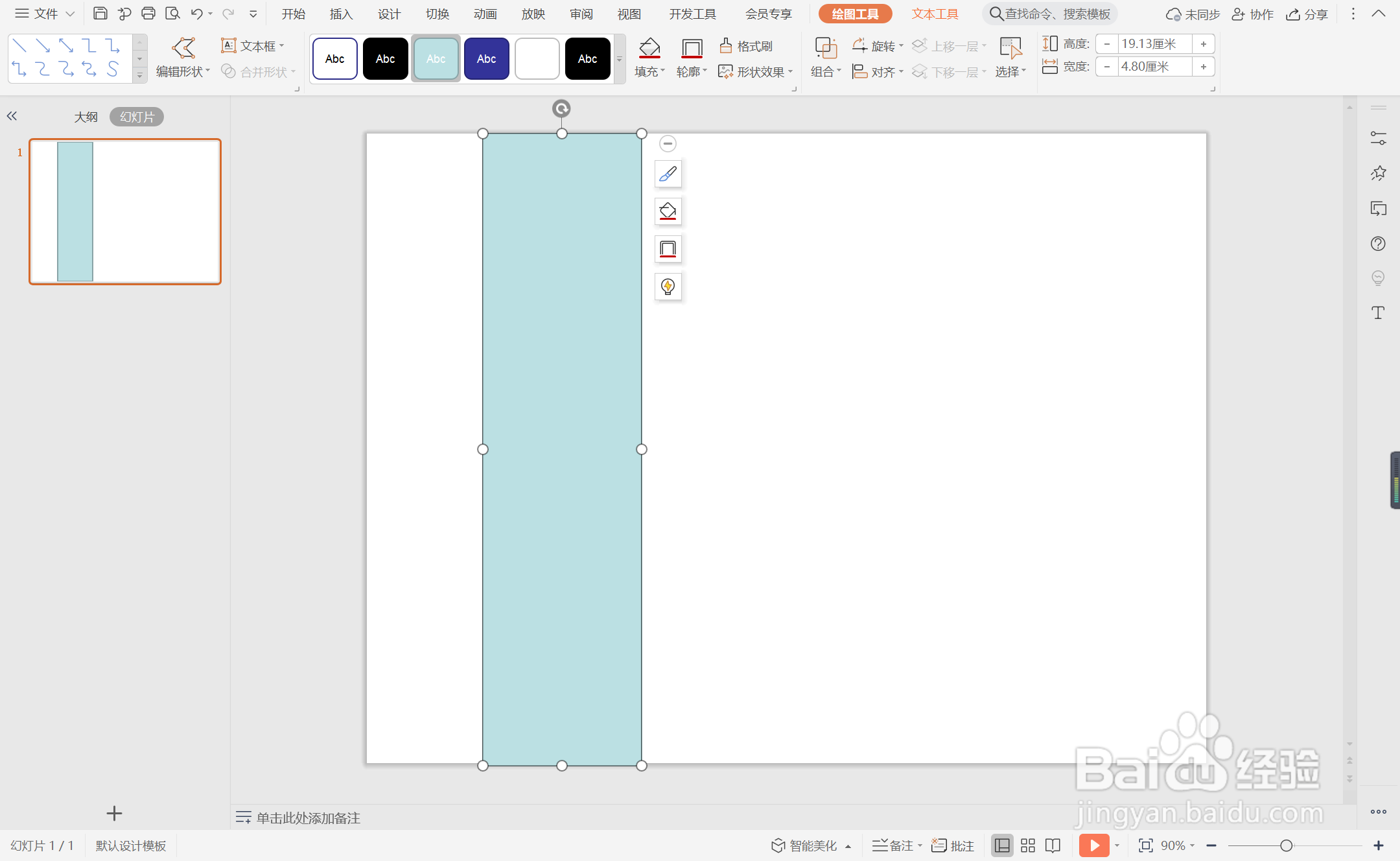Expand the Shape Effects (形状效果) dropdown
The width and height of the screenshot is (1400, 861).
pyautogui.click(x=756, y=72)
